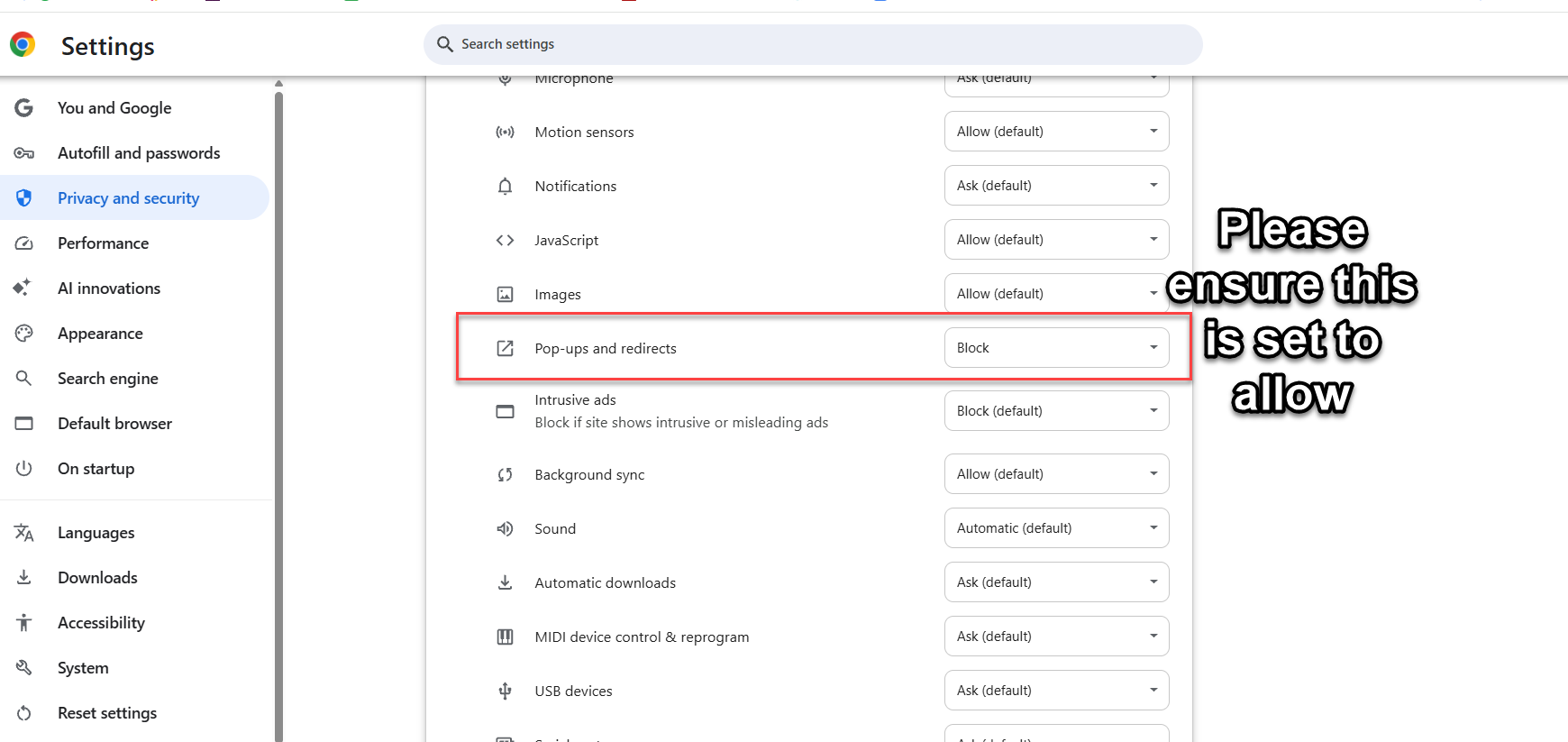The image size is (1568, 742).
Task: Select Search engine in the sidebar
Action: click(x=134, y=379)
